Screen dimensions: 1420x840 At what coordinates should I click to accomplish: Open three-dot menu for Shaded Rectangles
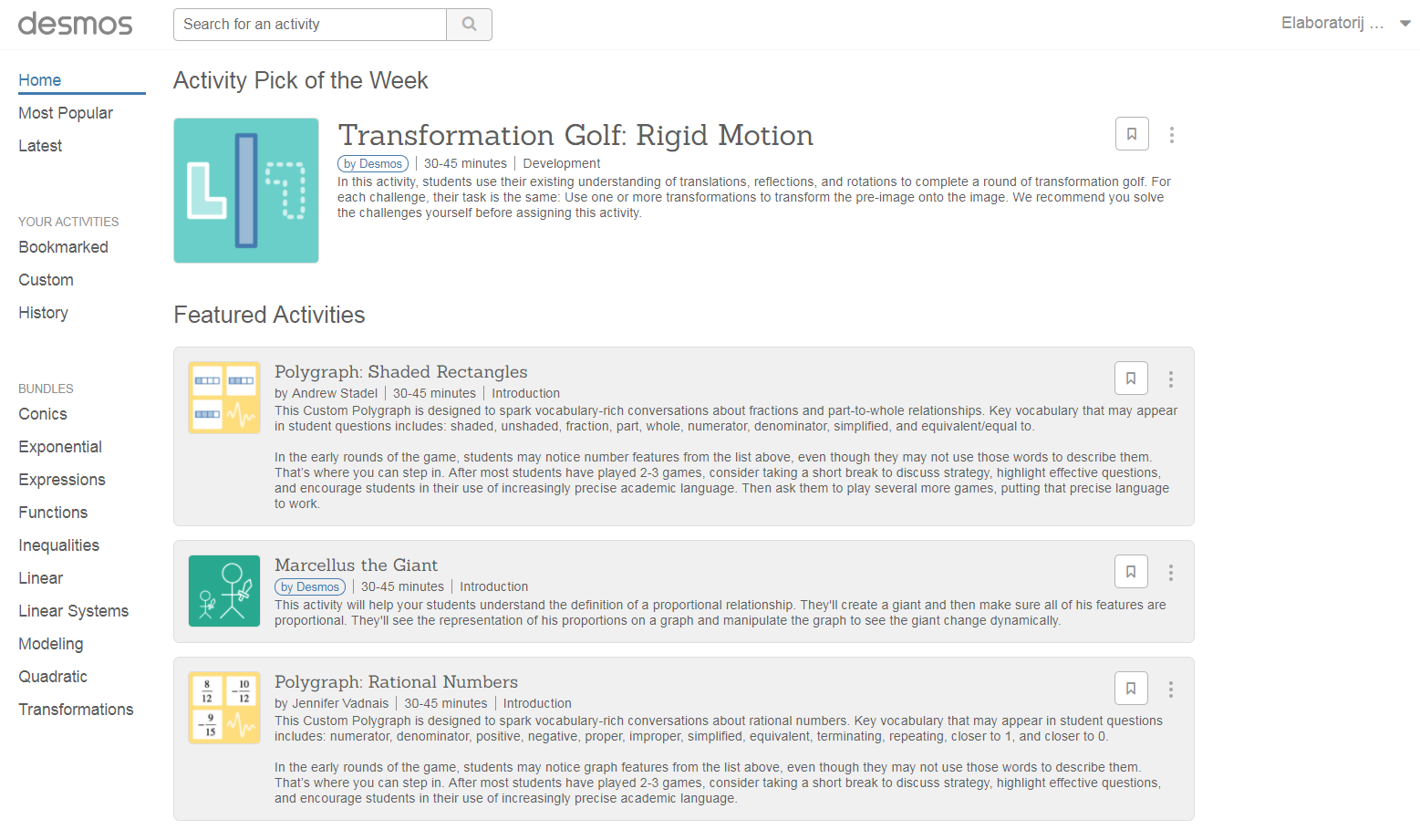(x=1170, y=379)
